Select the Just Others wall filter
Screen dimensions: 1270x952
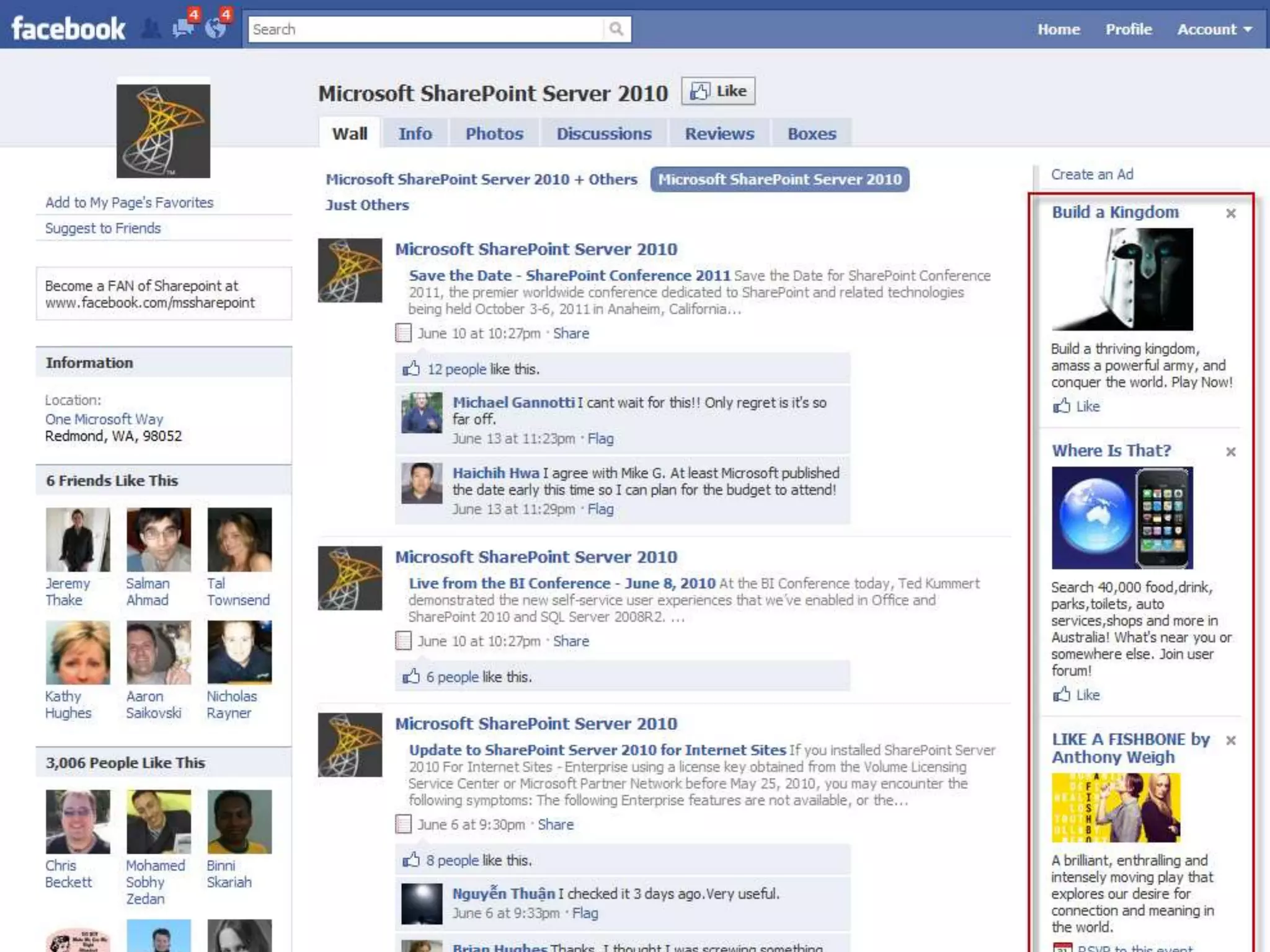367,205
